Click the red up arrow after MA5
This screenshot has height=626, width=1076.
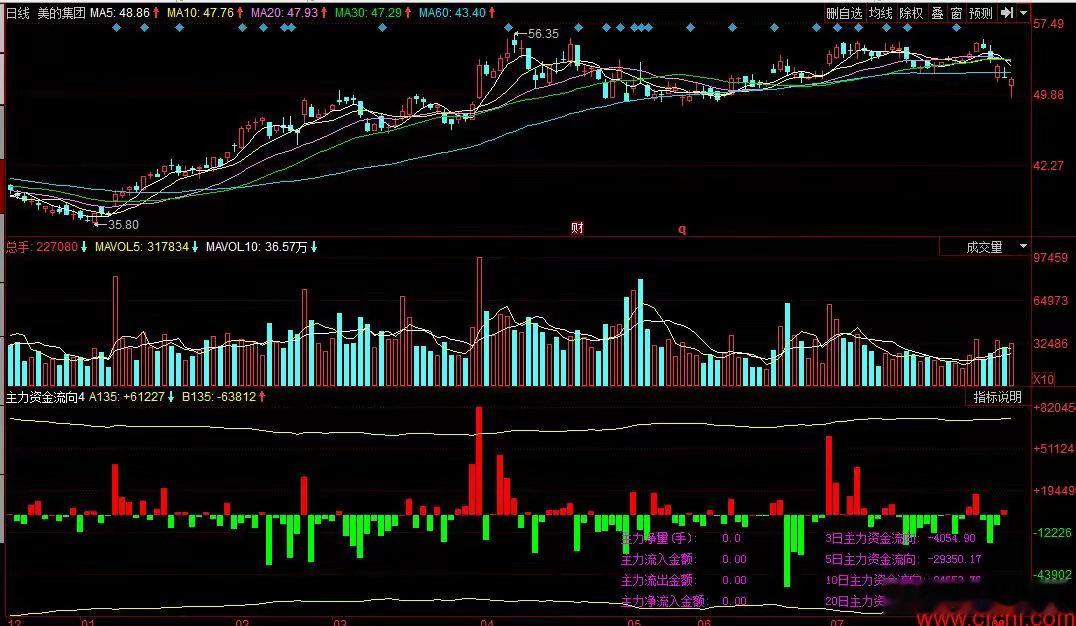tap(156, 12)
